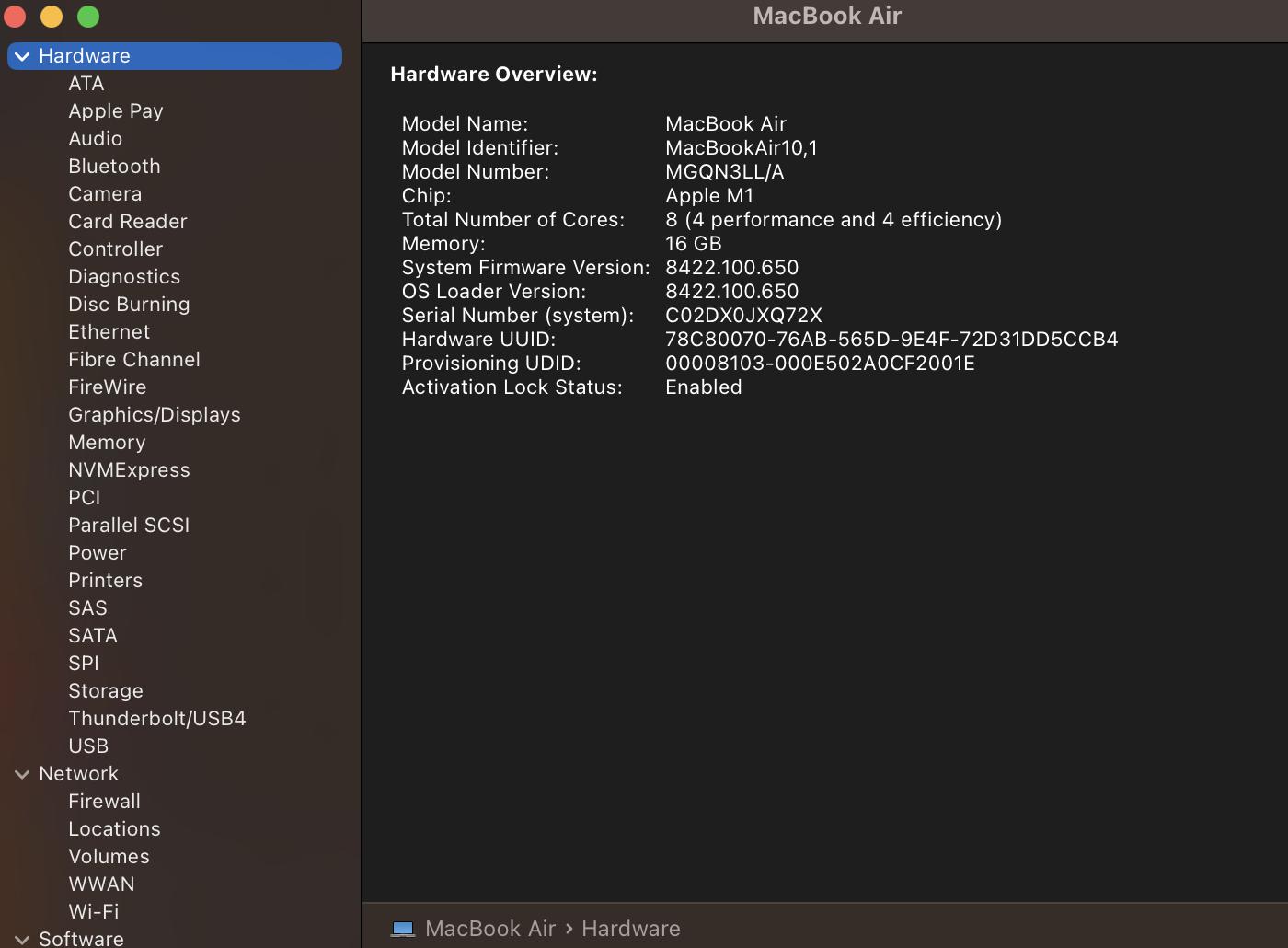Collapse the Software section chevron
Viewport: 1288px width, 948px height.
[x=22, y=939]
